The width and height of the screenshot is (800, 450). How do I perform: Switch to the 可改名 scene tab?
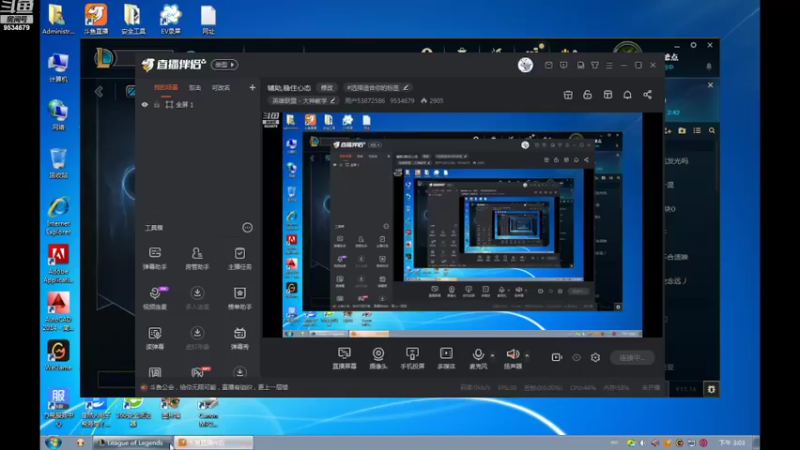[x=221, y=88]
